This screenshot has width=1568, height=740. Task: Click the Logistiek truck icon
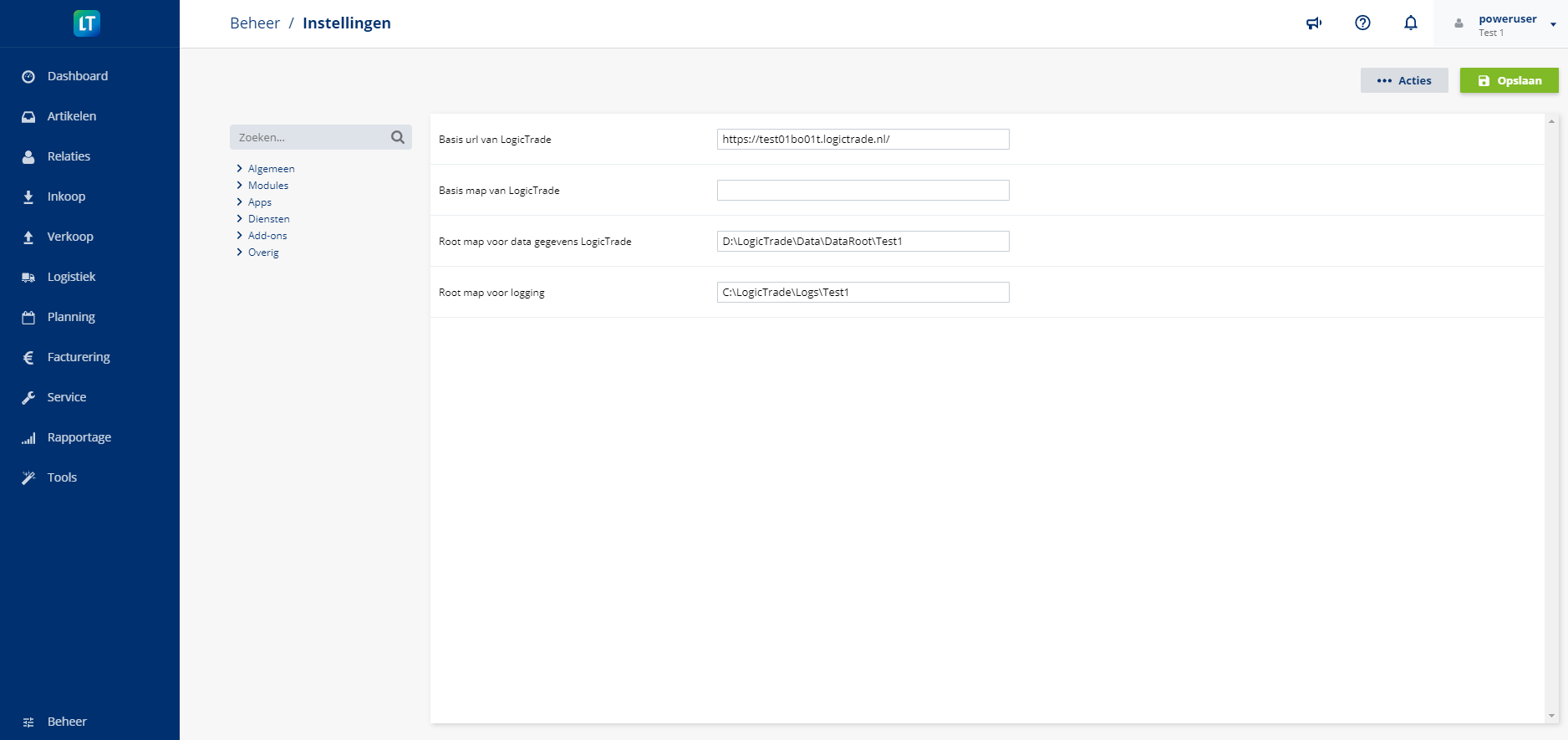click(x=28, y=277)
